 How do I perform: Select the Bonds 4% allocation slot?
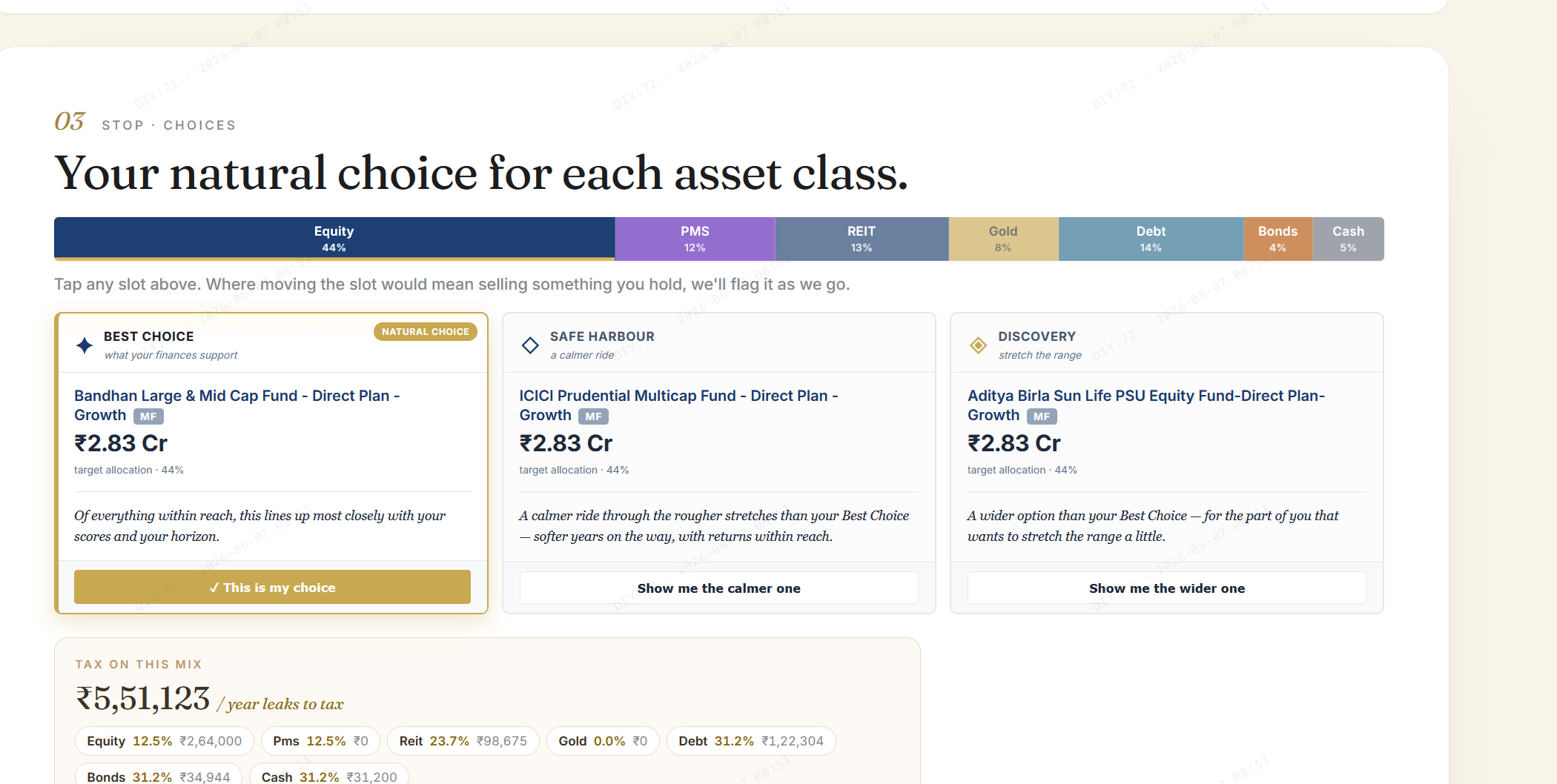point(1277,239)
